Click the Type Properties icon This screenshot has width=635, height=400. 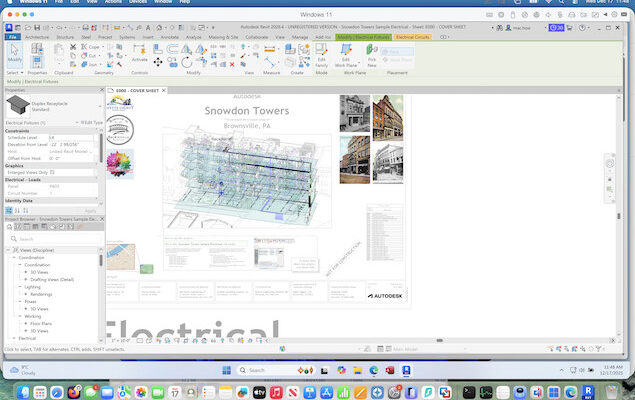point(37,49)
